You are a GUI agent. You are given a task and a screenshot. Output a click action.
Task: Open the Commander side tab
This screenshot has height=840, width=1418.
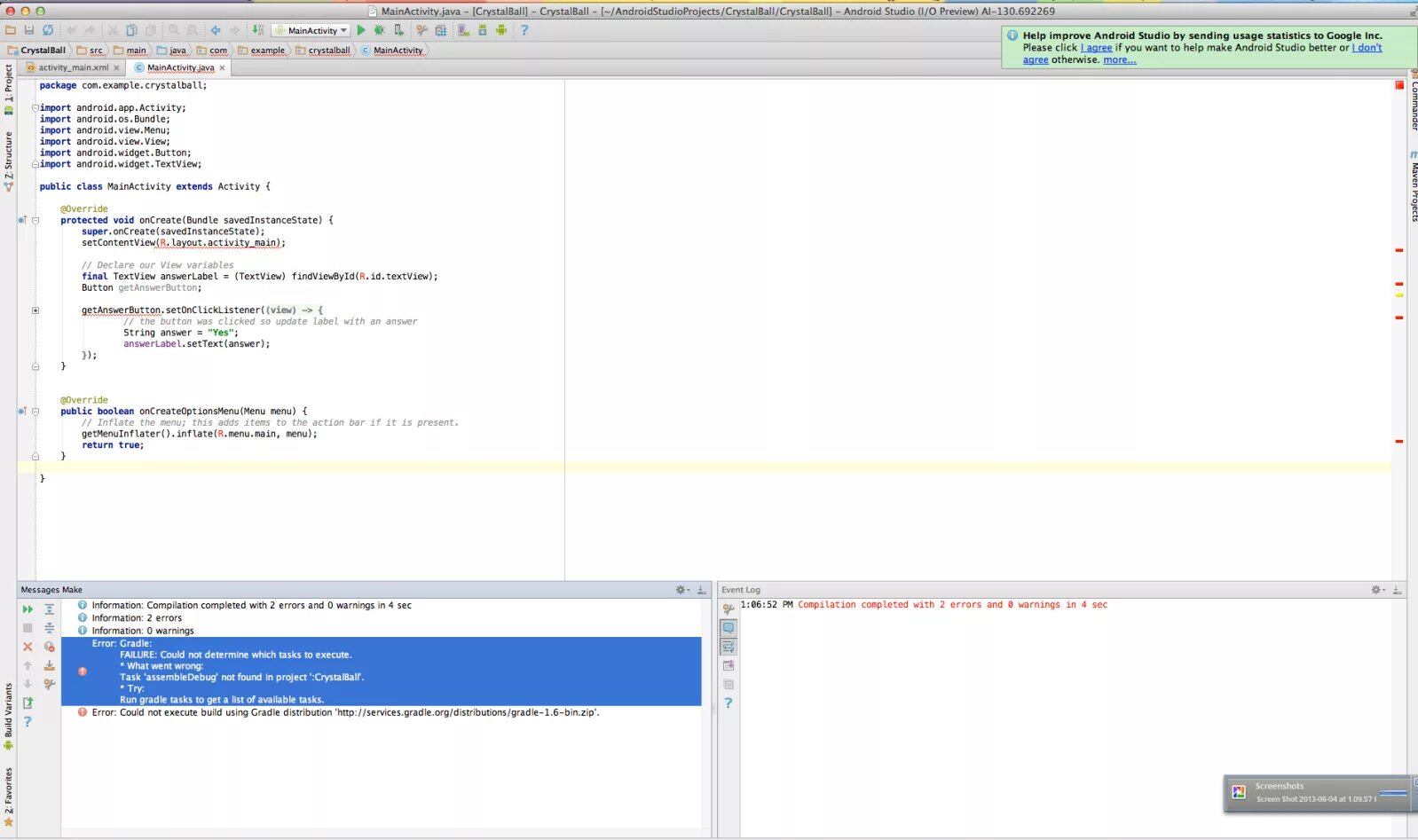point(1413,102)
